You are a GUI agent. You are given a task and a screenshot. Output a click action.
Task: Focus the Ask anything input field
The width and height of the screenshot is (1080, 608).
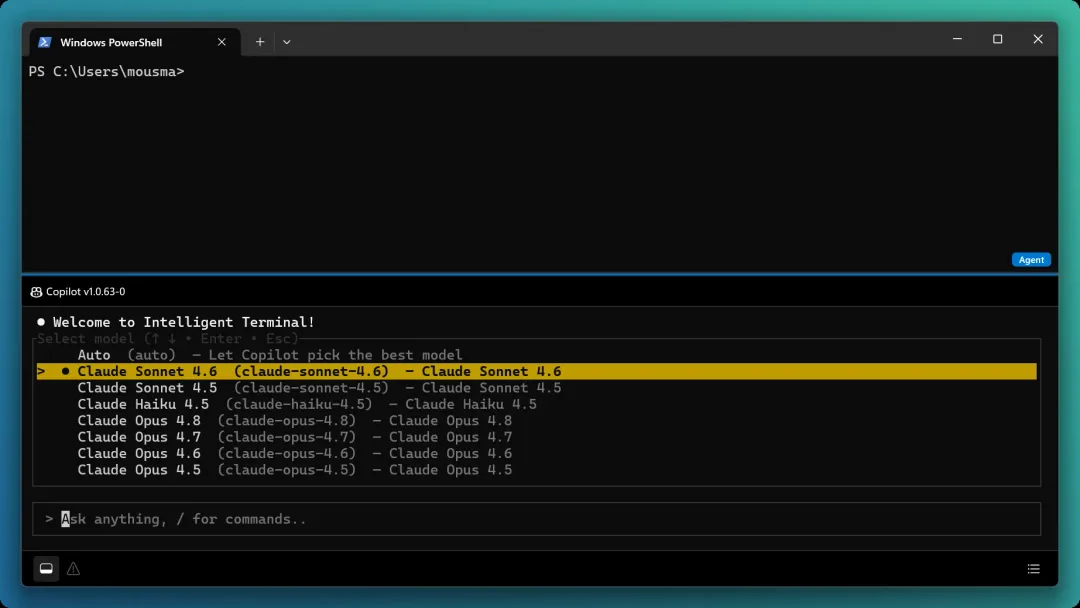[536, 519]
